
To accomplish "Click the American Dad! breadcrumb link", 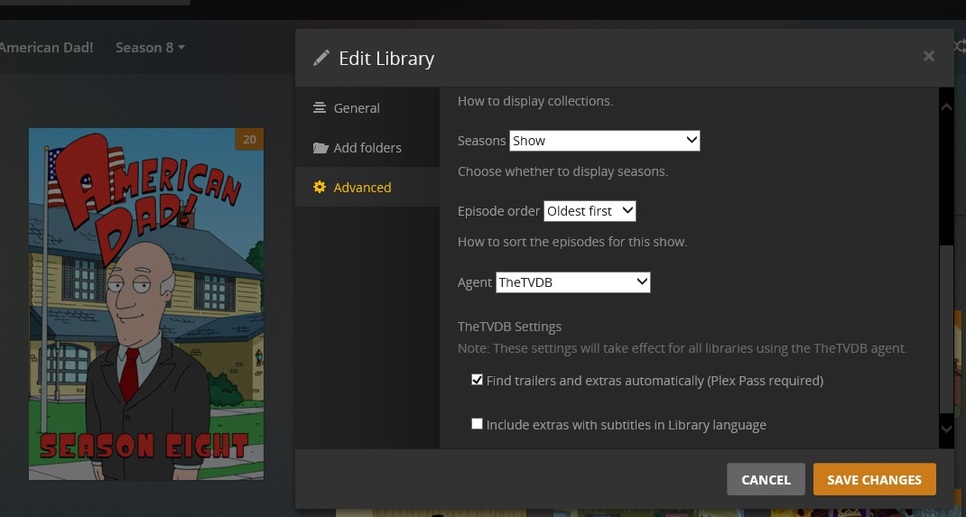I will [46, 47].
